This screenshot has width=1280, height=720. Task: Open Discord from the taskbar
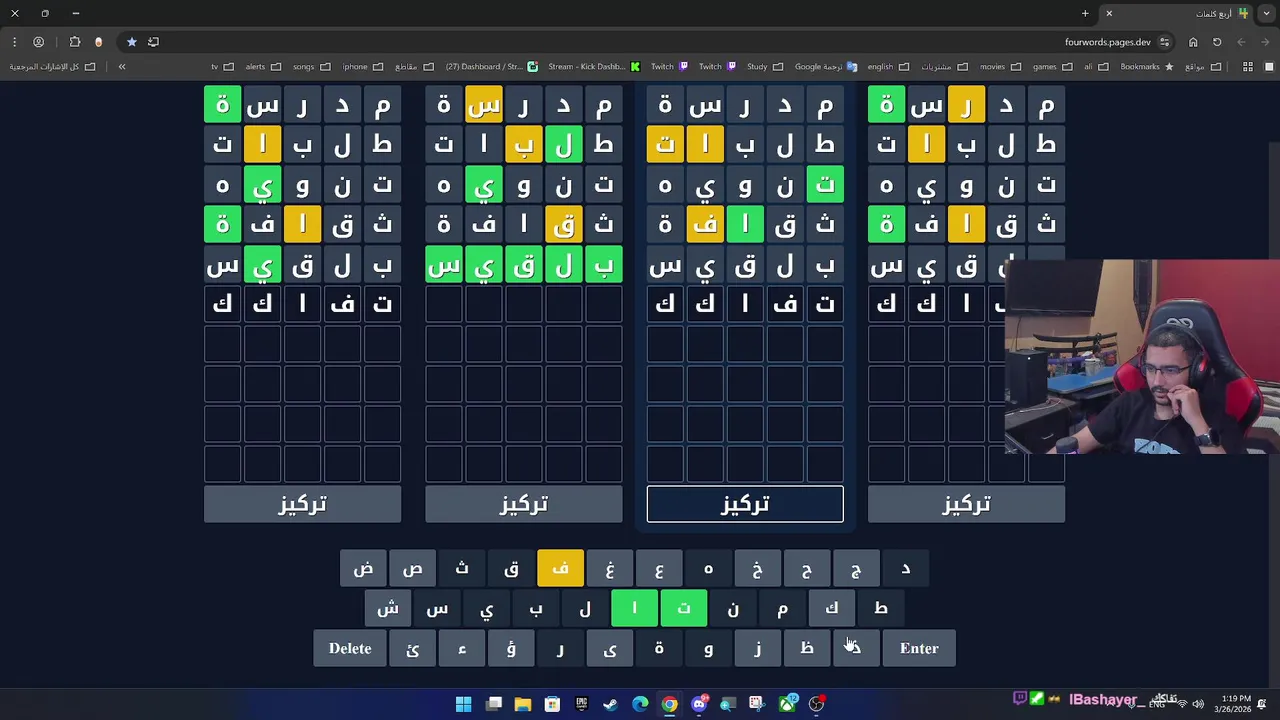coord(699,704)
